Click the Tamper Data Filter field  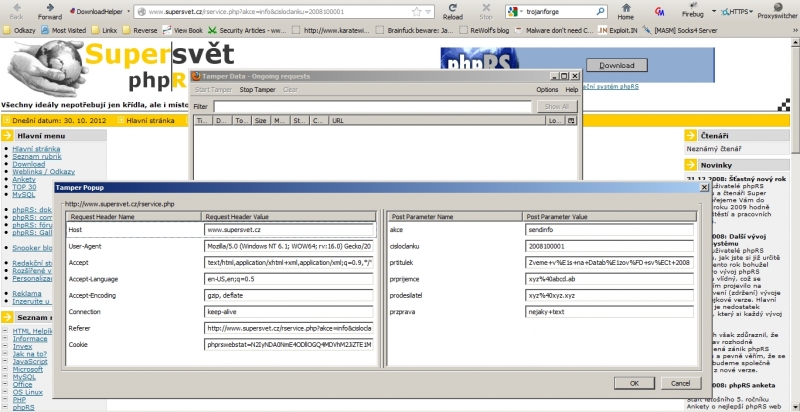coord(372,107)
